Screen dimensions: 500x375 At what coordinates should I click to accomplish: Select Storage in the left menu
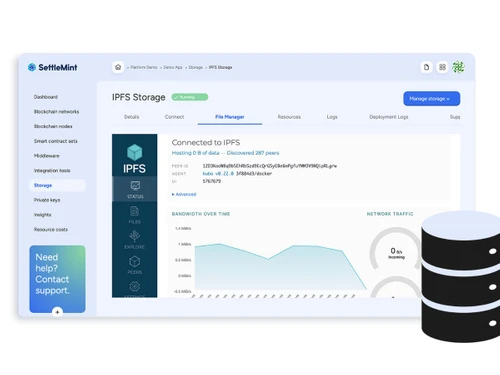coord(57,185)
